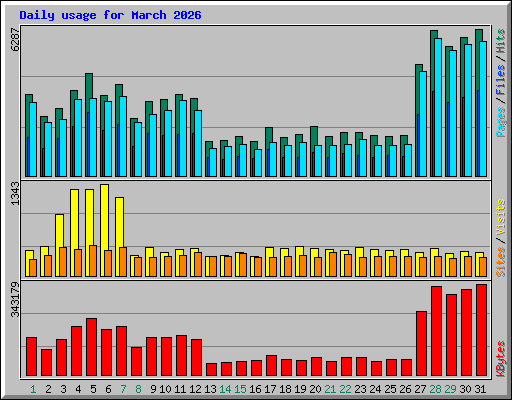
Task: Select the cyan files bar for day 12
Action: [x=198, y=144]
